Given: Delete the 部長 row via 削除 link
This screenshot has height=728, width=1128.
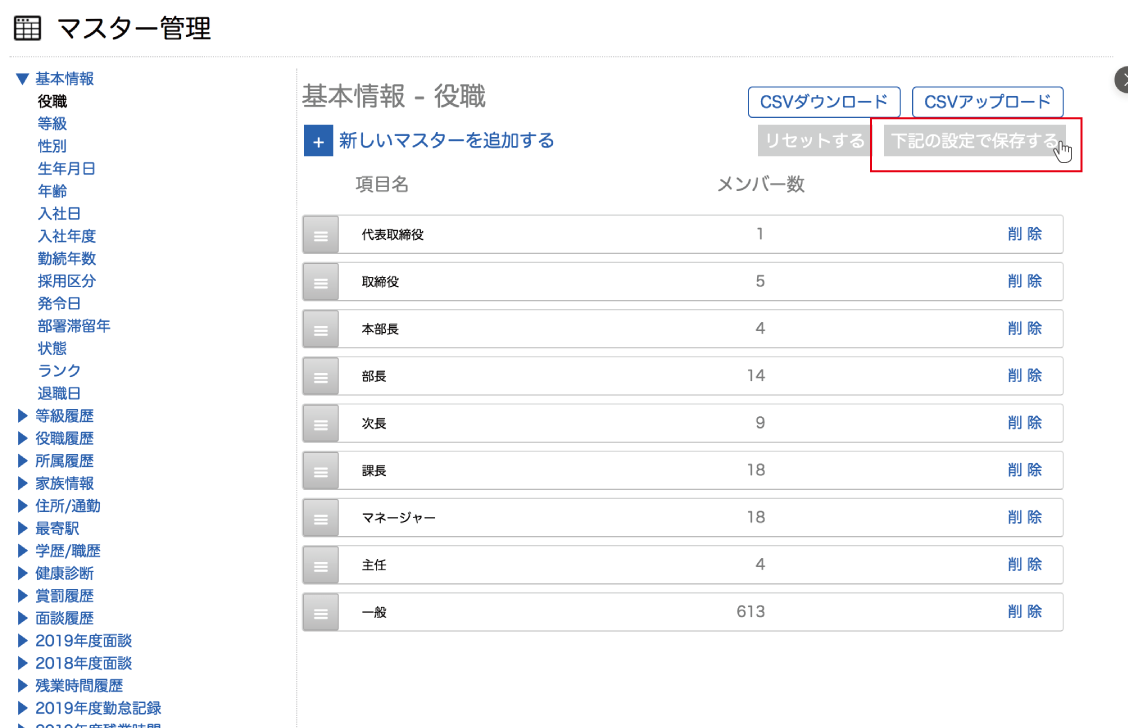Looking at the screenshot, I should point(1024,376).
